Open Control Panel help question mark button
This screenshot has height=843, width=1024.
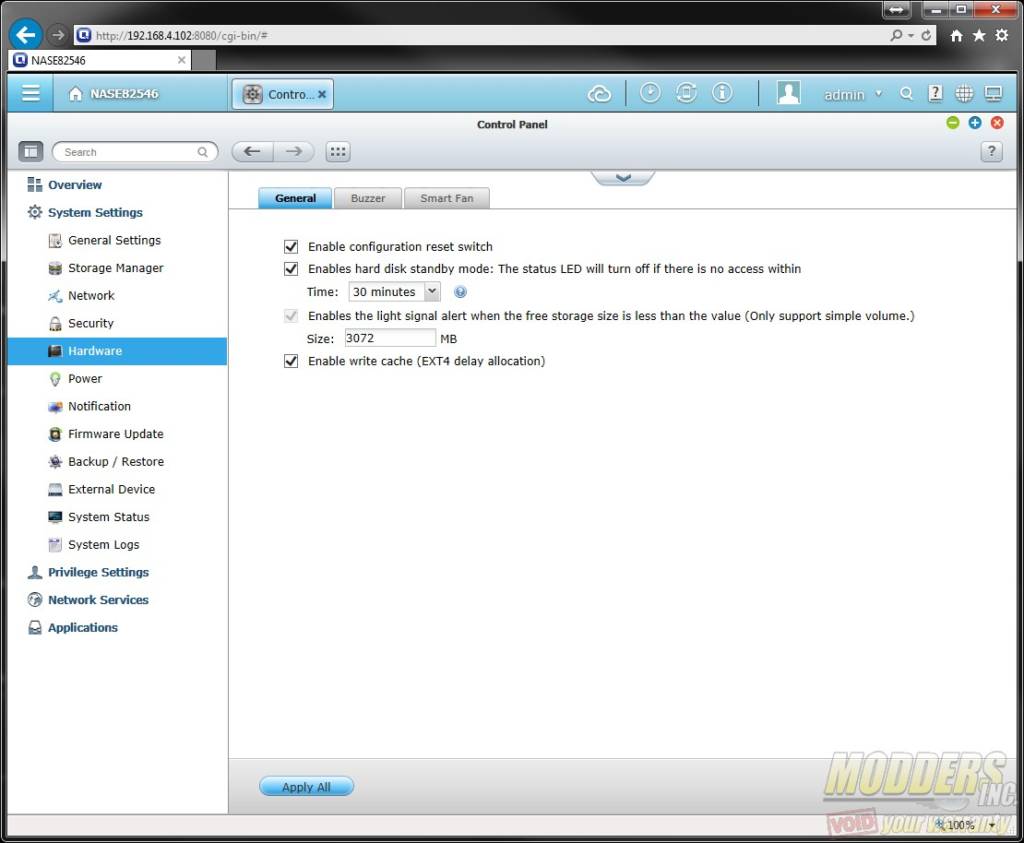991,151
